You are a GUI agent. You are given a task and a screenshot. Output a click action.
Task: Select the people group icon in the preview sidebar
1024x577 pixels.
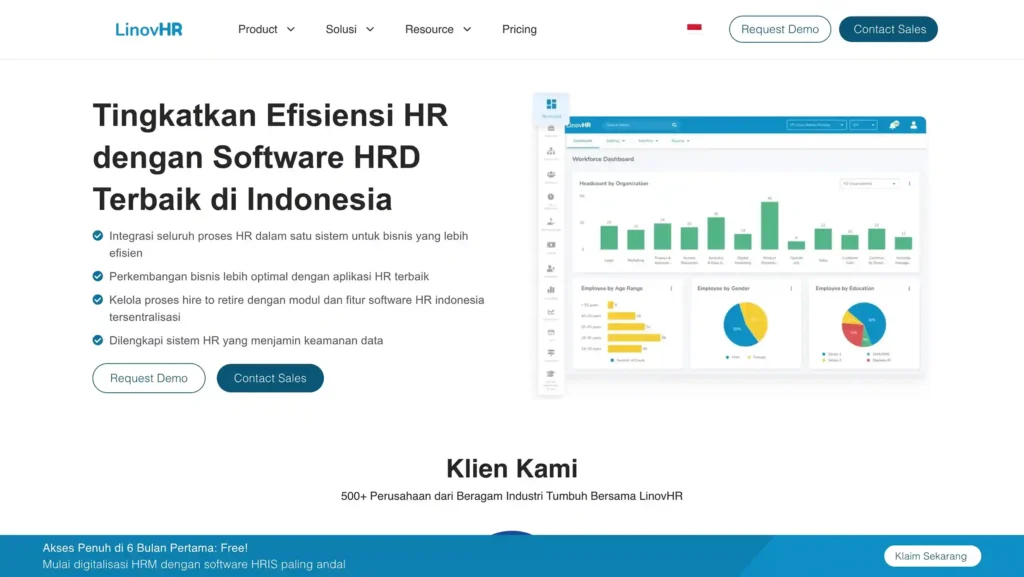point(551,174)
